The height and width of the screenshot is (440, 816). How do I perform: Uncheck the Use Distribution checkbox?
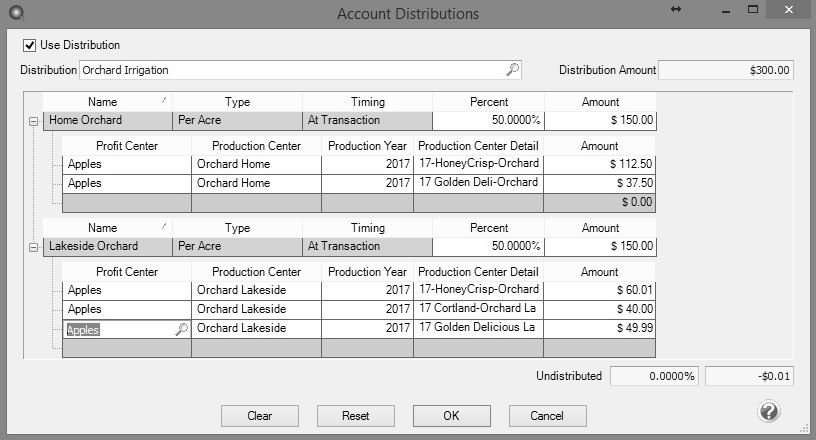click(x=30, y=45)
